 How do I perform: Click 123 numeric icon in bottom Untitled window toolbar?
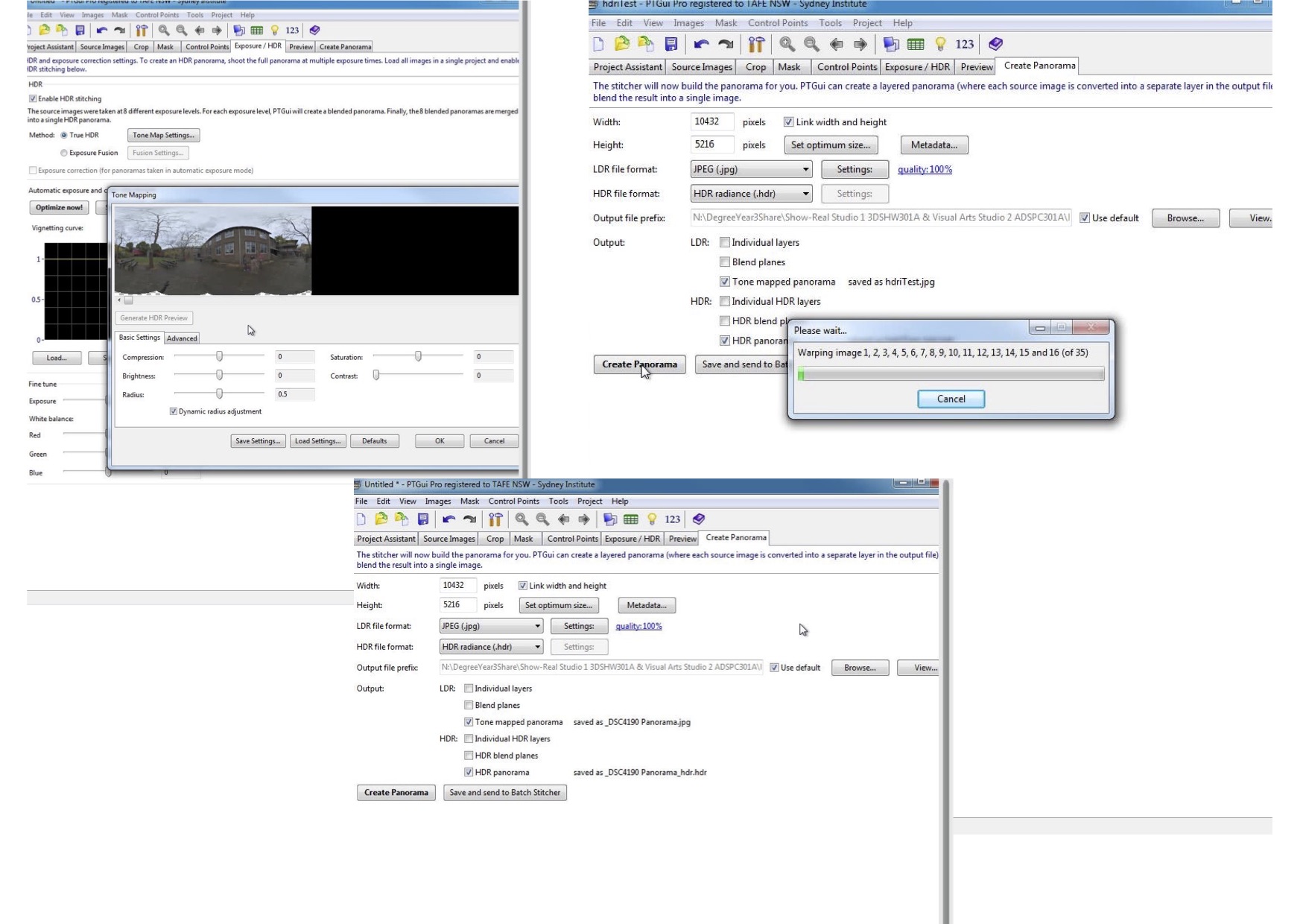tap(672, 519)
